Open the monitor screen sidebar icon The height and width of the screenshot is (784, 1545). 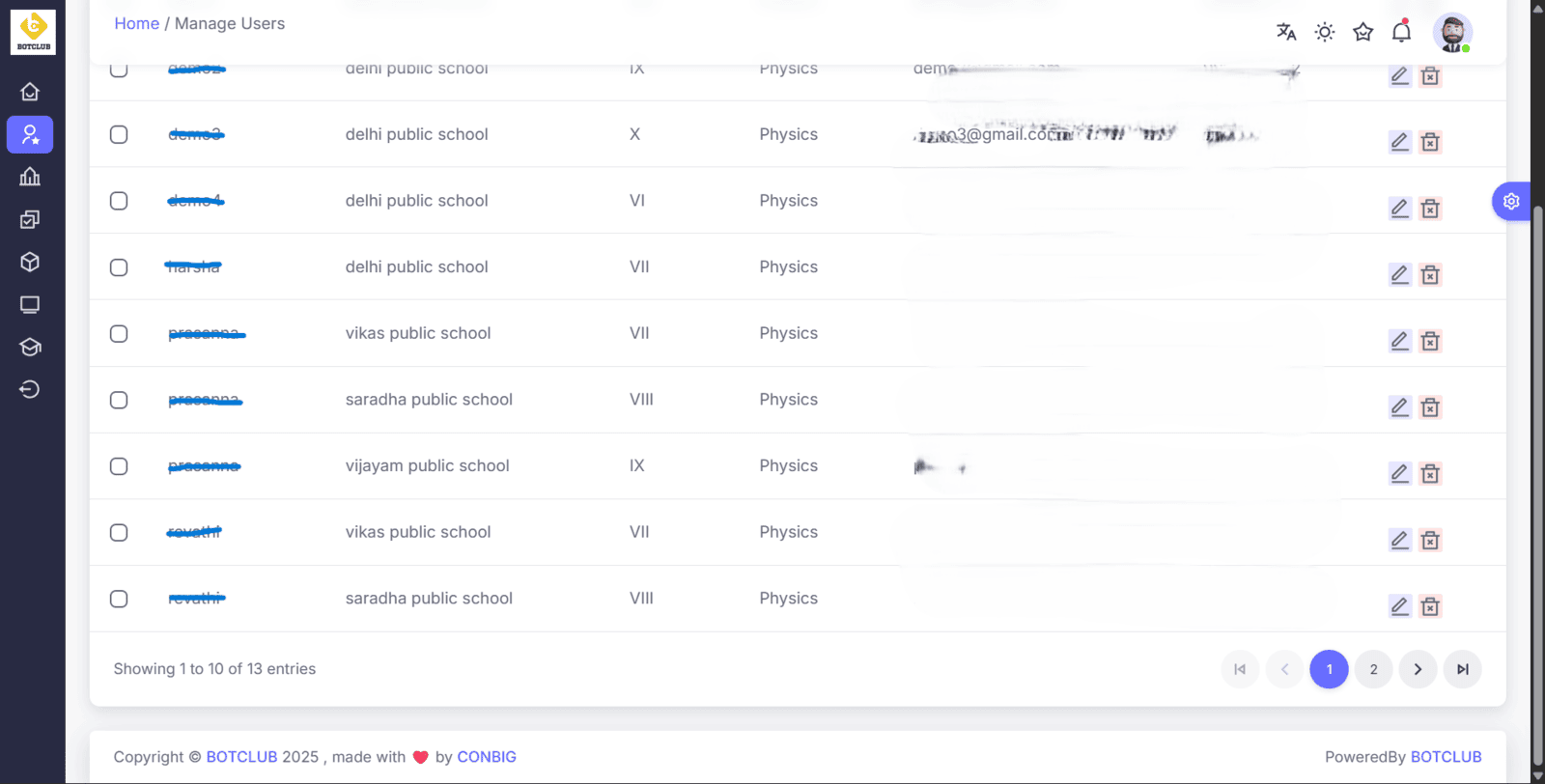pyautogui.click(x=30, y=304)
